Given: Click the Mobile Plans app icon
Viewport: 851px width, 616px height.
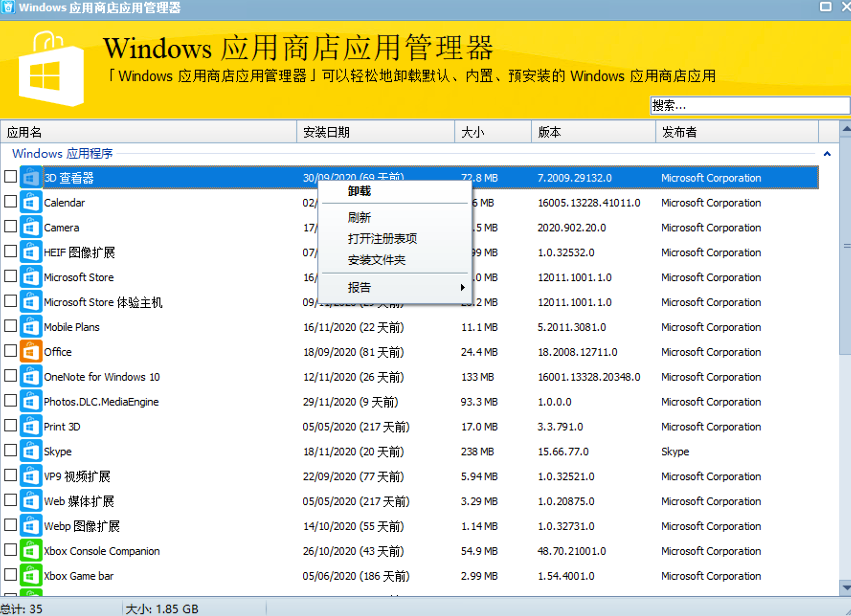Looking at the screenshot, I should 31,327.
